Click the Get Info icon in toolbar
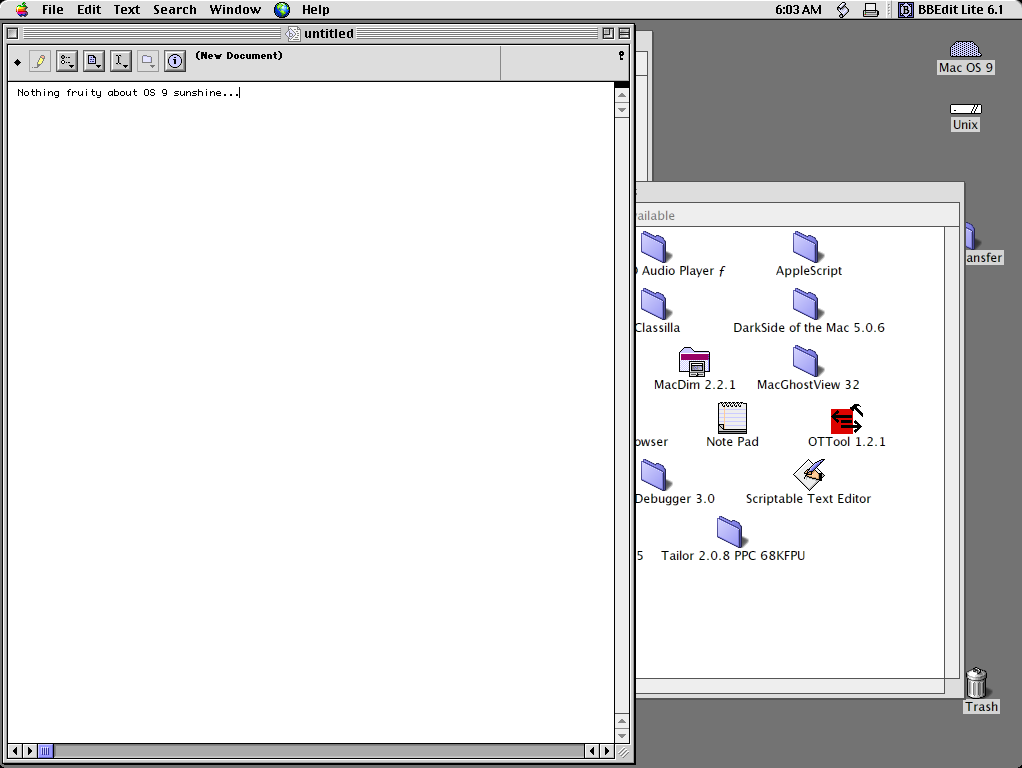Viewport: 1022px width, 768px height. click(x=175, y=61)
